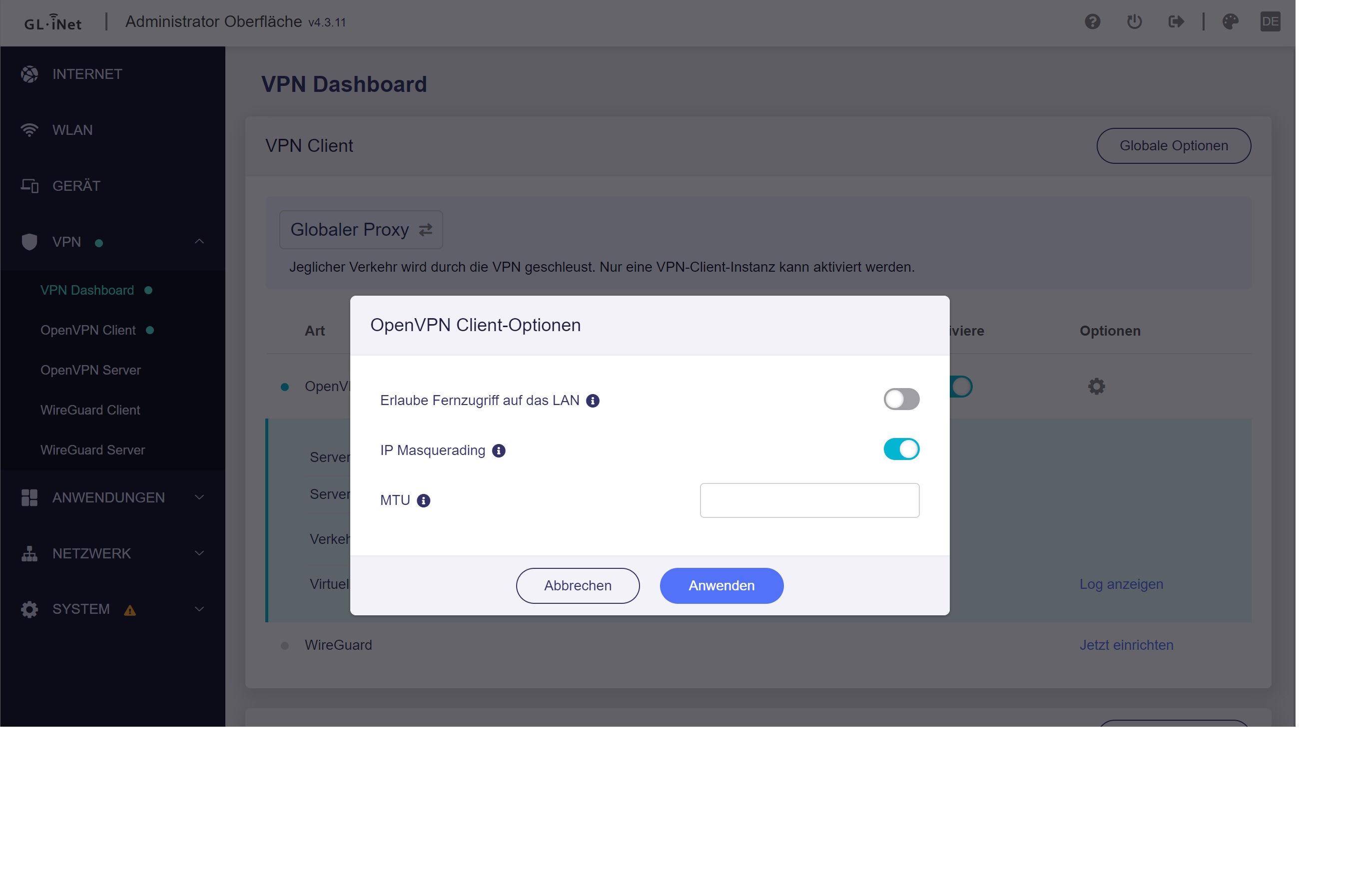Click the DE language selector icon

1270,21
